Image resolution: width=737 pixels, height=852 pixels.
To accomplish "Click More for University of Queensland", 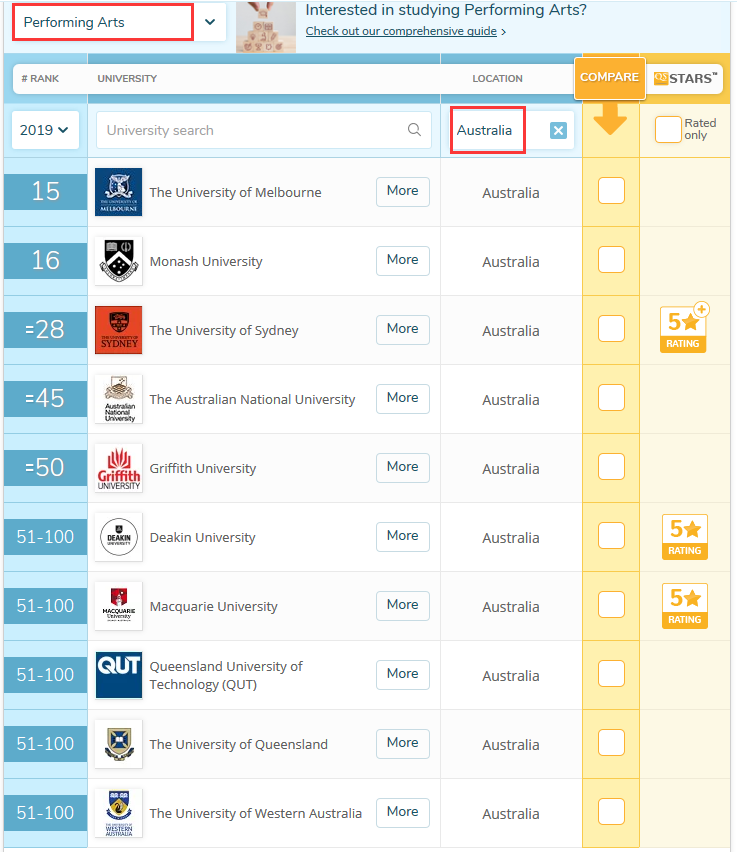I will [403, 743].
